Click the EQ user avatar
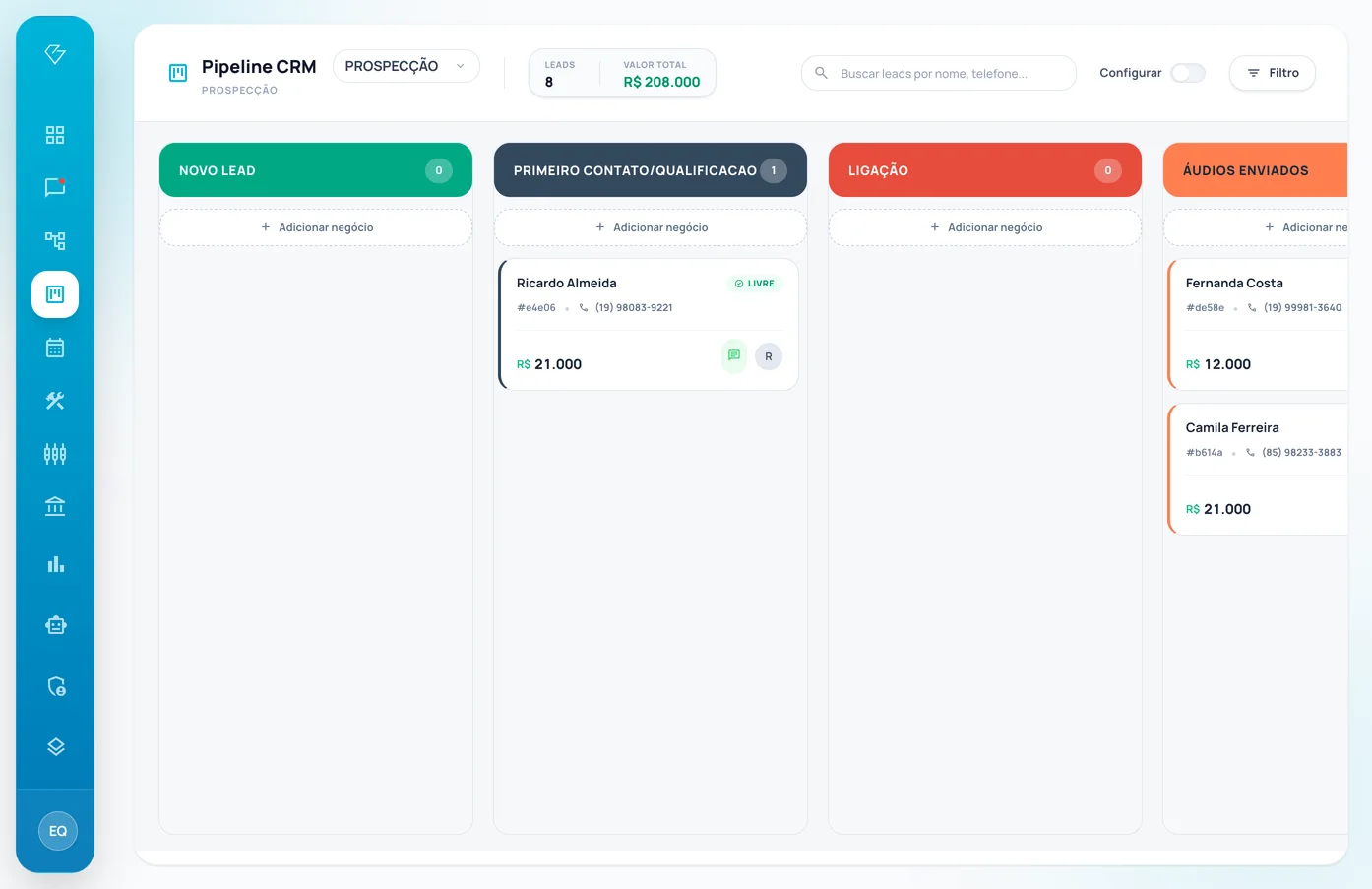This screenshot has height=889, width=1372. 58,831
